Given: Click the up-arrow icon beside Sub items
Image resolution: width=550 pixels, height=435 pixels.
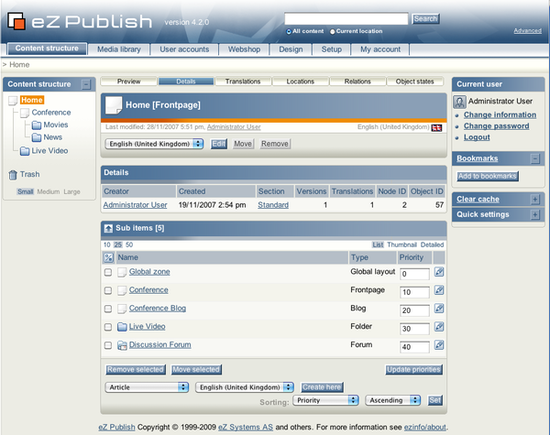Looking at the screenshot, I should tap(108, 228).
